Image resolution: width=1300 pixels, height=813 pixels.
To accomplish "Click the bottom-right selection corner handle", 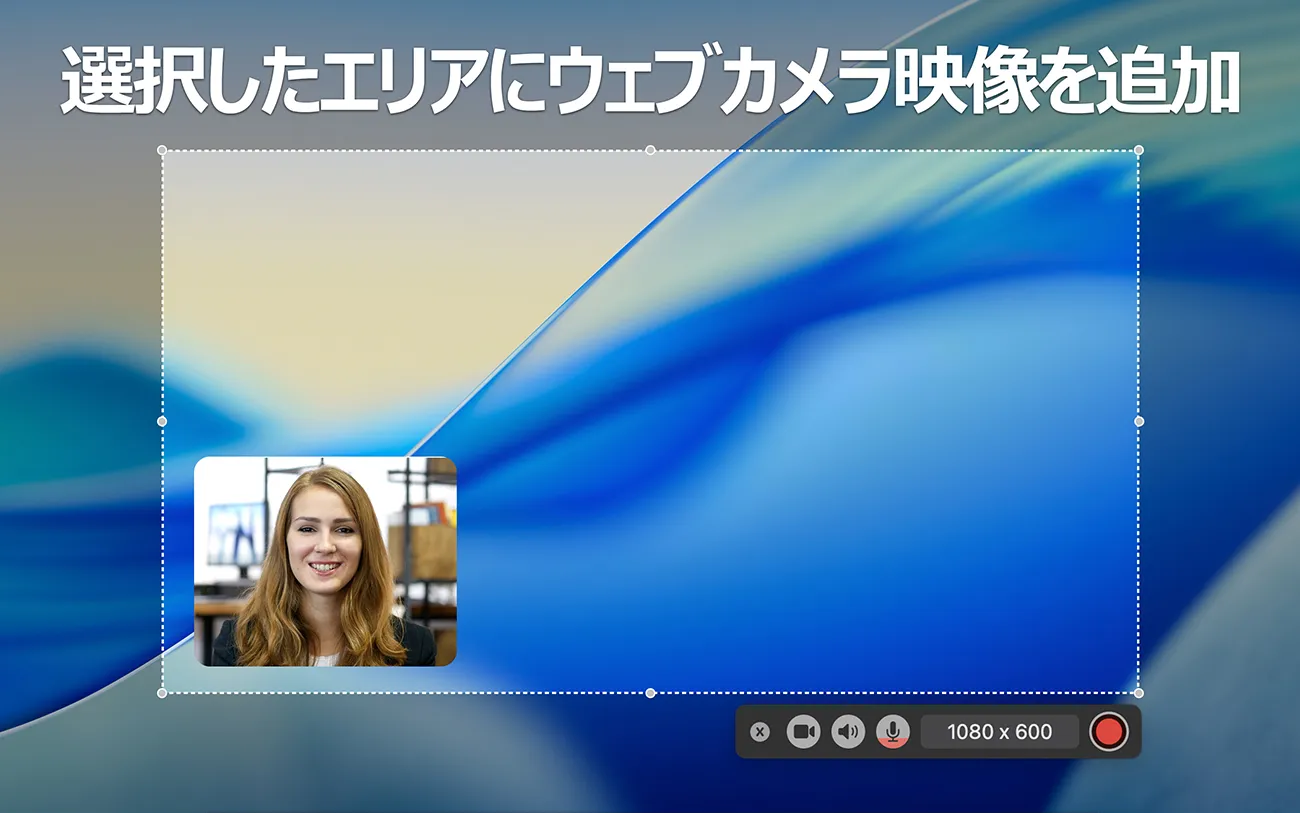I will [1138, 692].
